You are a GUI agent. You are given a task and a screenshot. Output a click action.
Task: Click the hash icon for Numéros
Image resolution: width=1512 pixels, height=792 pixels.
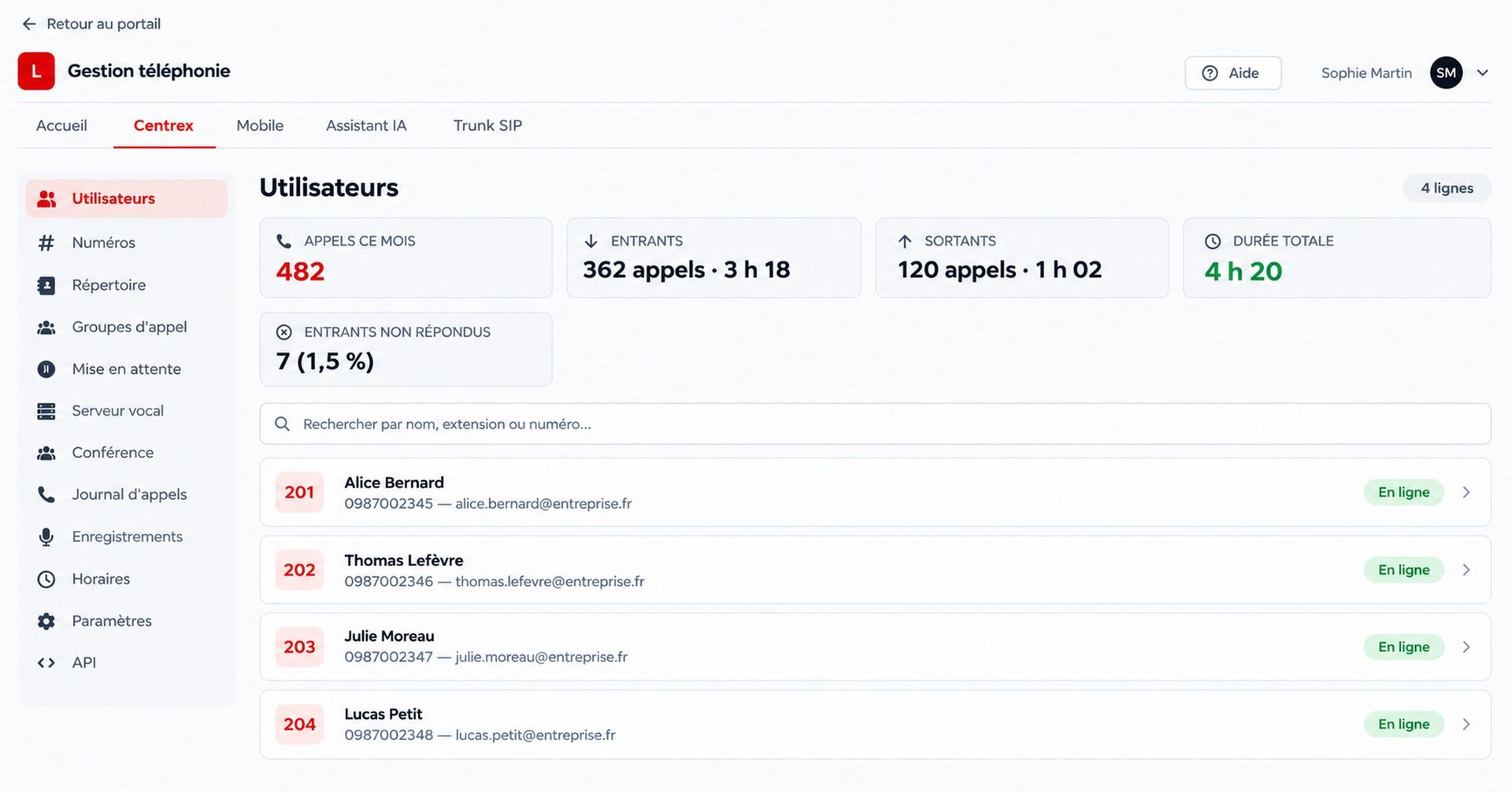(x=46, y=243)
